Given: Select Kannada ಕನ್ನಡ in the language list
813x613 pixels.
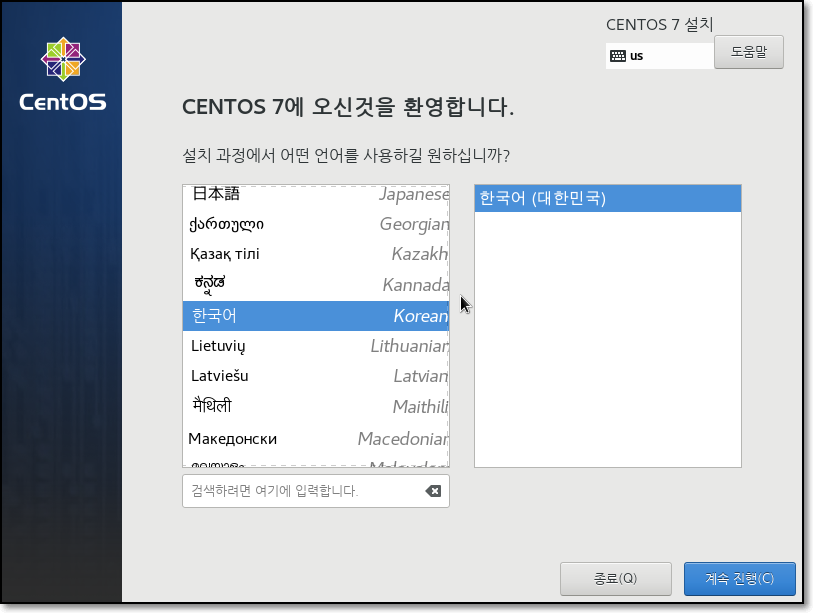Looking at the screenshot, I should point(316,284).
